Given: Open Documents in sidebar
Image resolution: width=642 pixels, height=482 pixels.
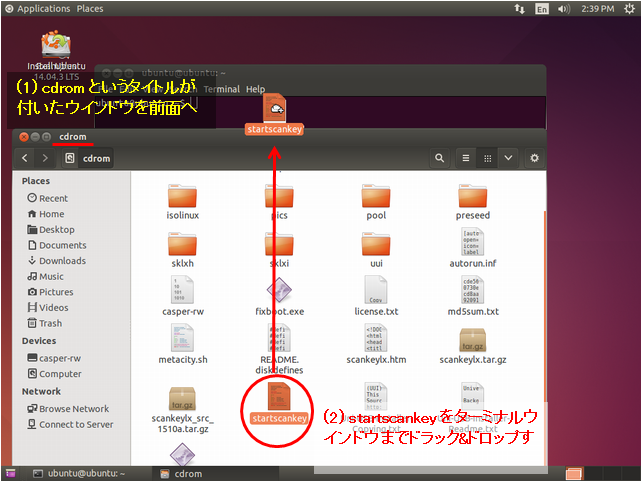Looking at the screenshot, I should [x=57, y=245].
